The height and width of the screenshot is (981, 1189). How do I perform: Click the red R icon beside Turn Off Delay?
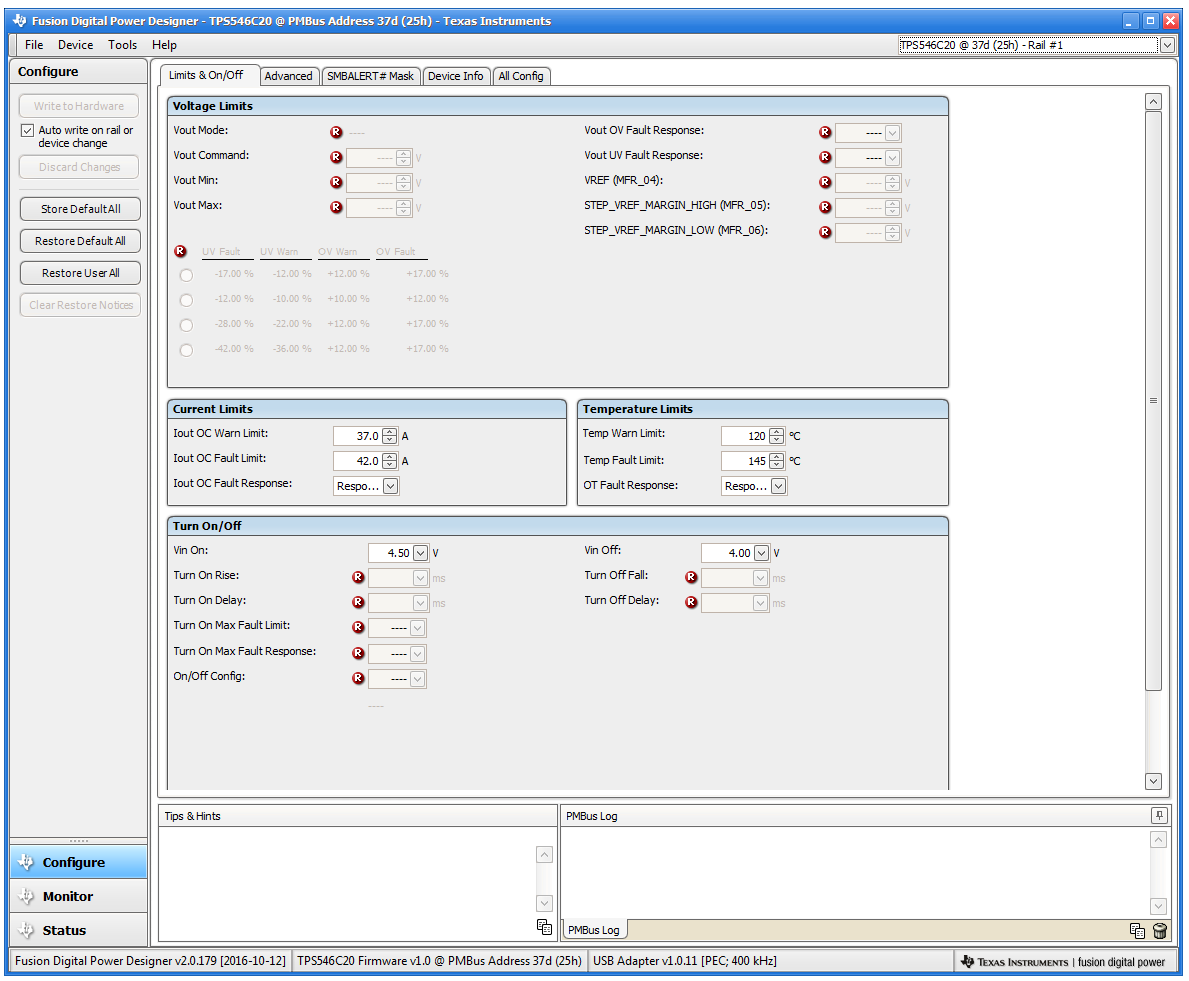pos(691,603)
